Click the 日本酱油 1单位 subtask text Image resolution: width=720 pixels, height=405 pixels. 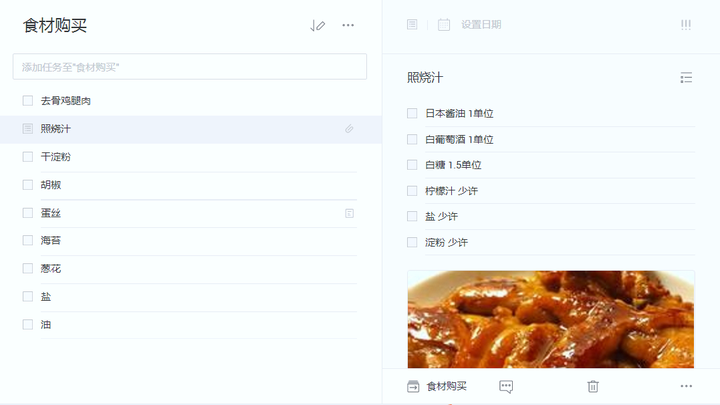tap(459, 113)
